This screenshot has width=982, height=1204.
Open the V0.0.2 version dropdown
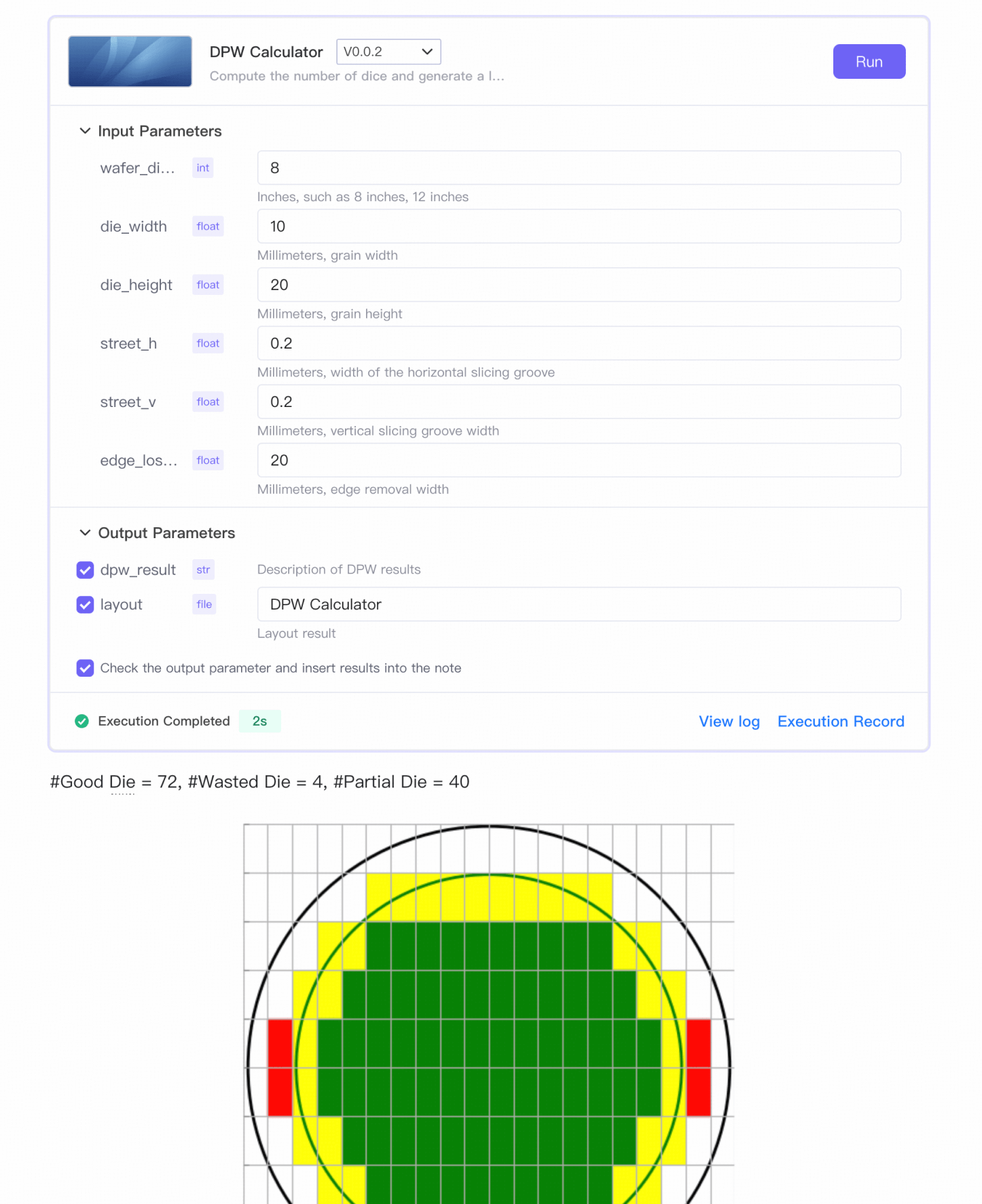(x=388, y=52)
